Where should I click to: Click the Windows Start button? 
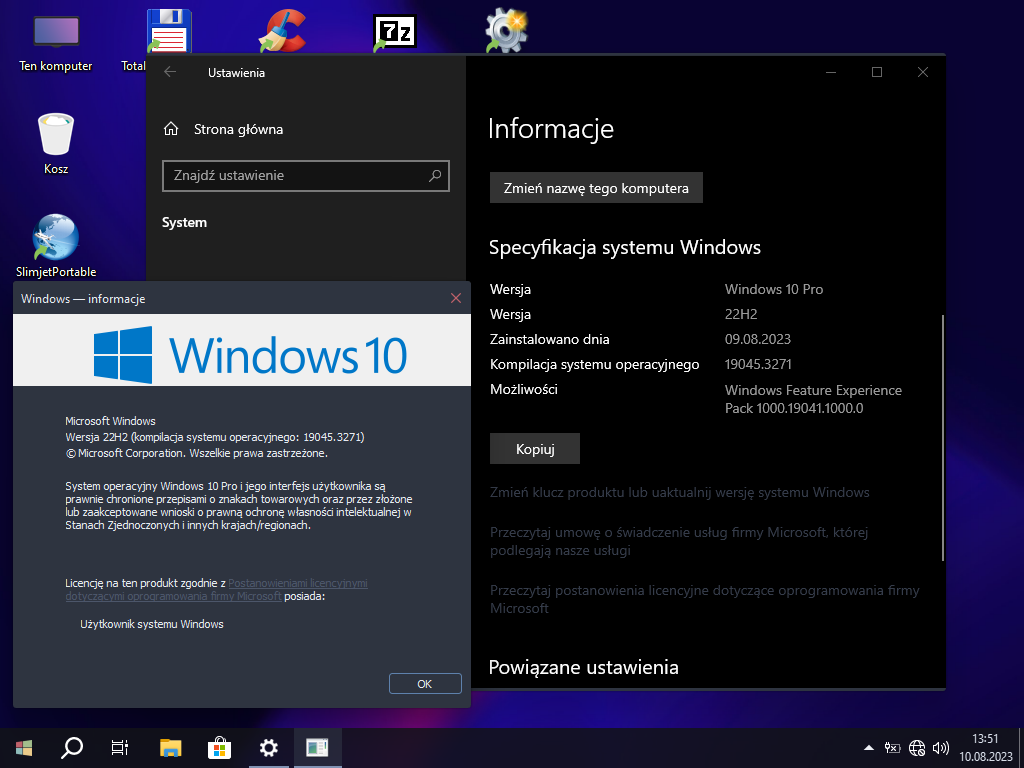[x=24, y=747]
